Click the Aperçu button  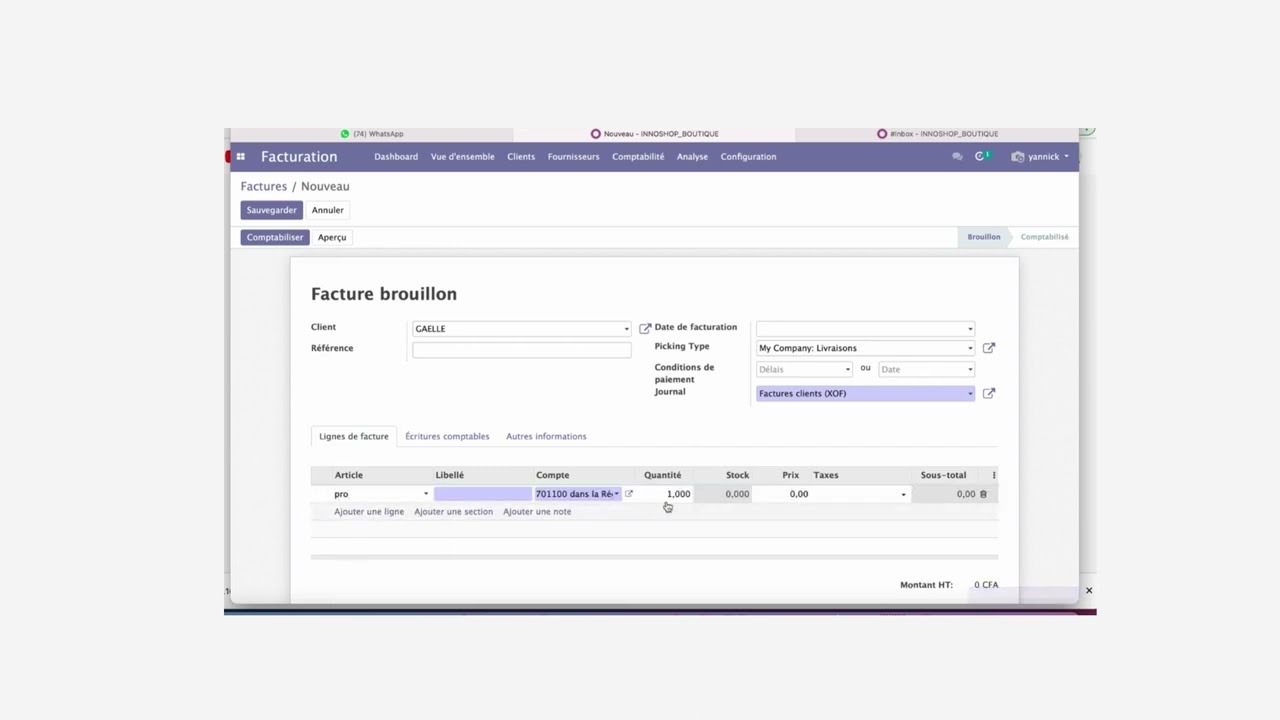[x=332, y=237]
